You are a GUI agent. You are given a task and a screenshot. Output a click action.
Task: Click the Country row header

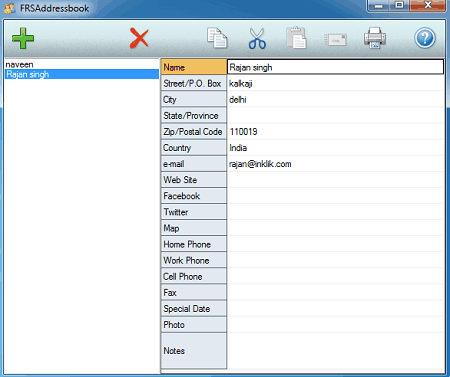(x=194, y=148)
